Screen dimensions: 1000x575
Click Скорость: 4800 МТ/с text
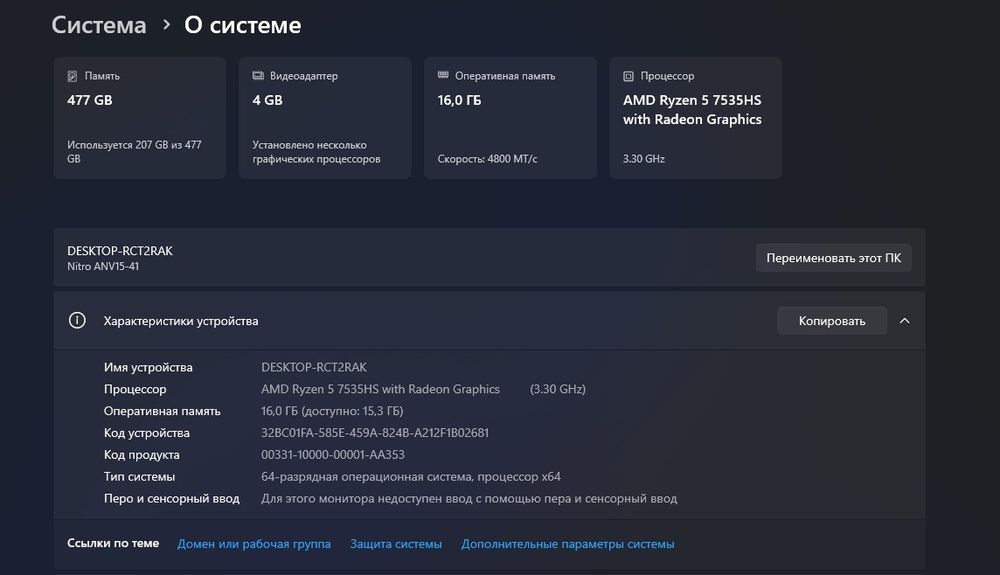tap(487, 159)
